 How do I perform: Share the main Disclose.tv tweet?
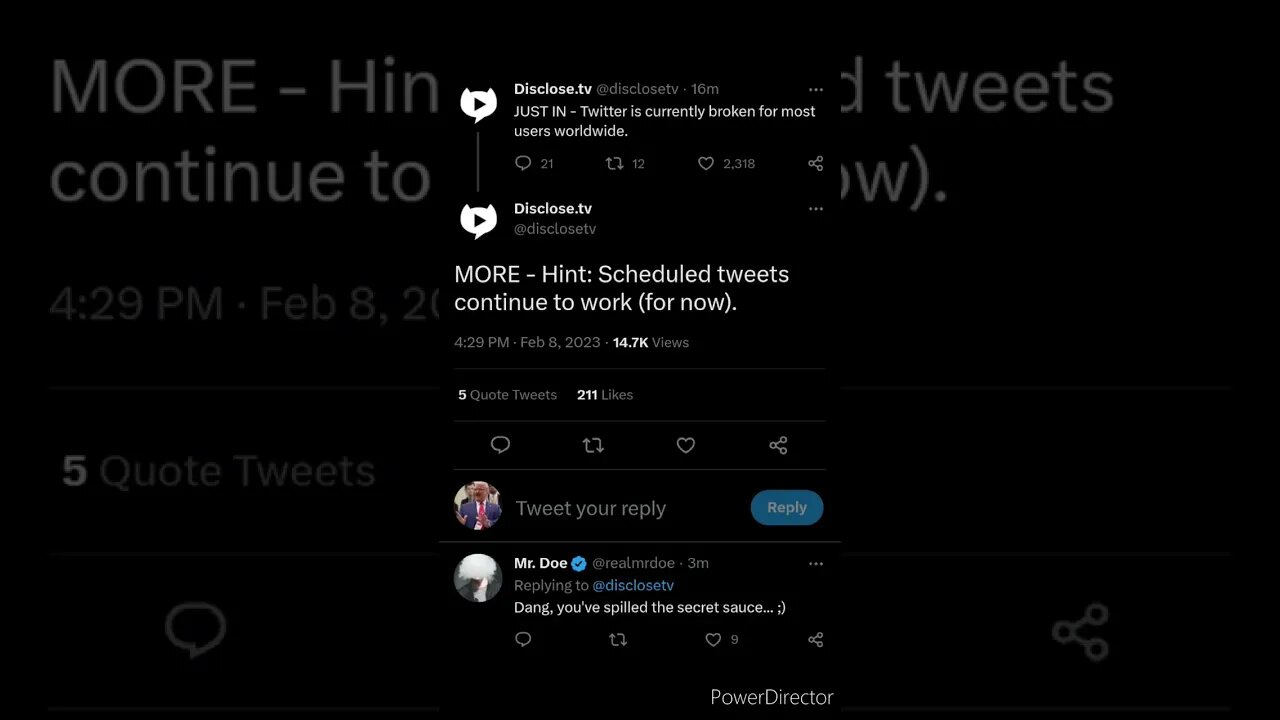[778, 445]
